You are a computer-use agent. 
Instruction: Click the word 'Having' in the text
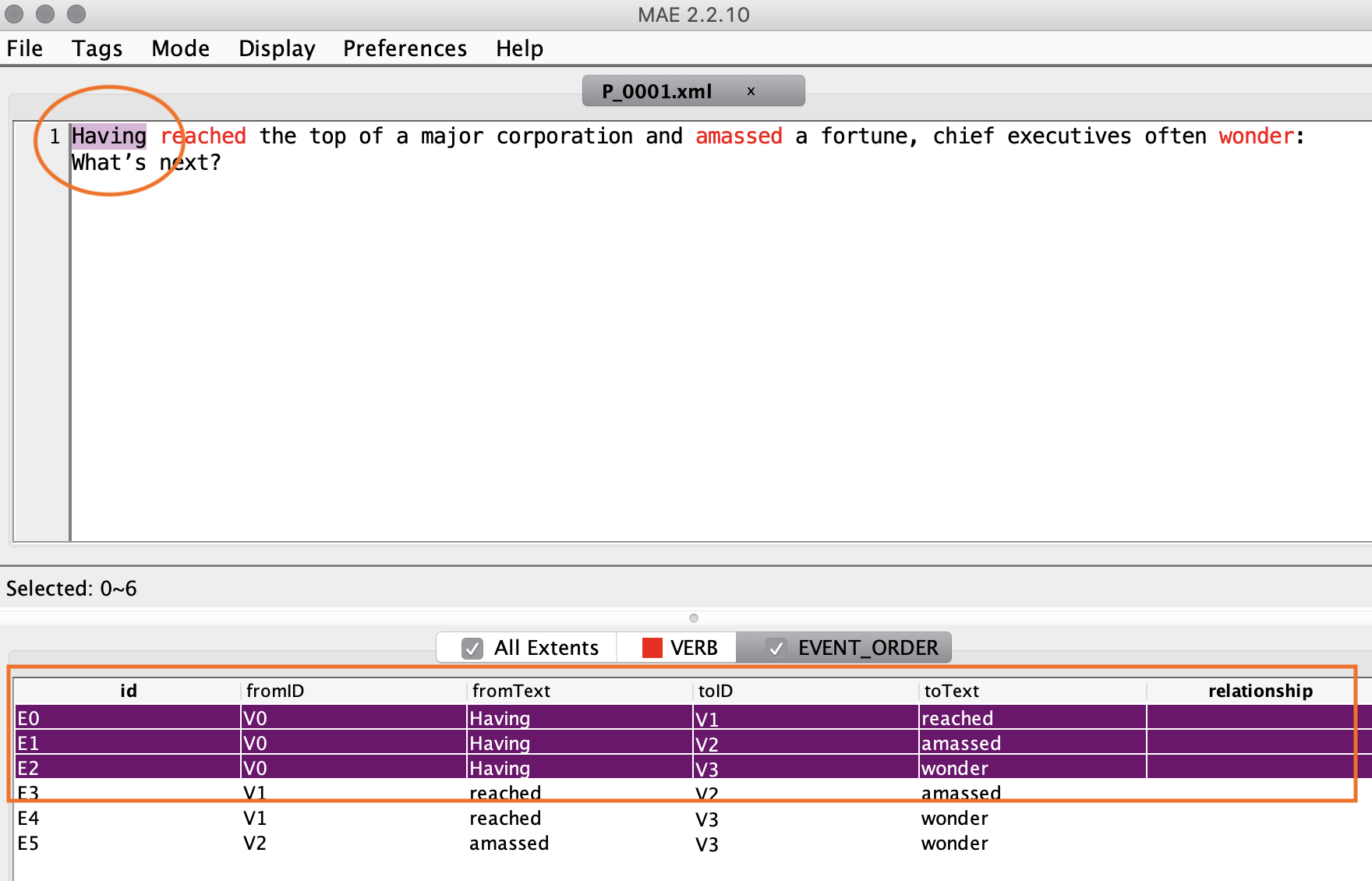point(109,136)
